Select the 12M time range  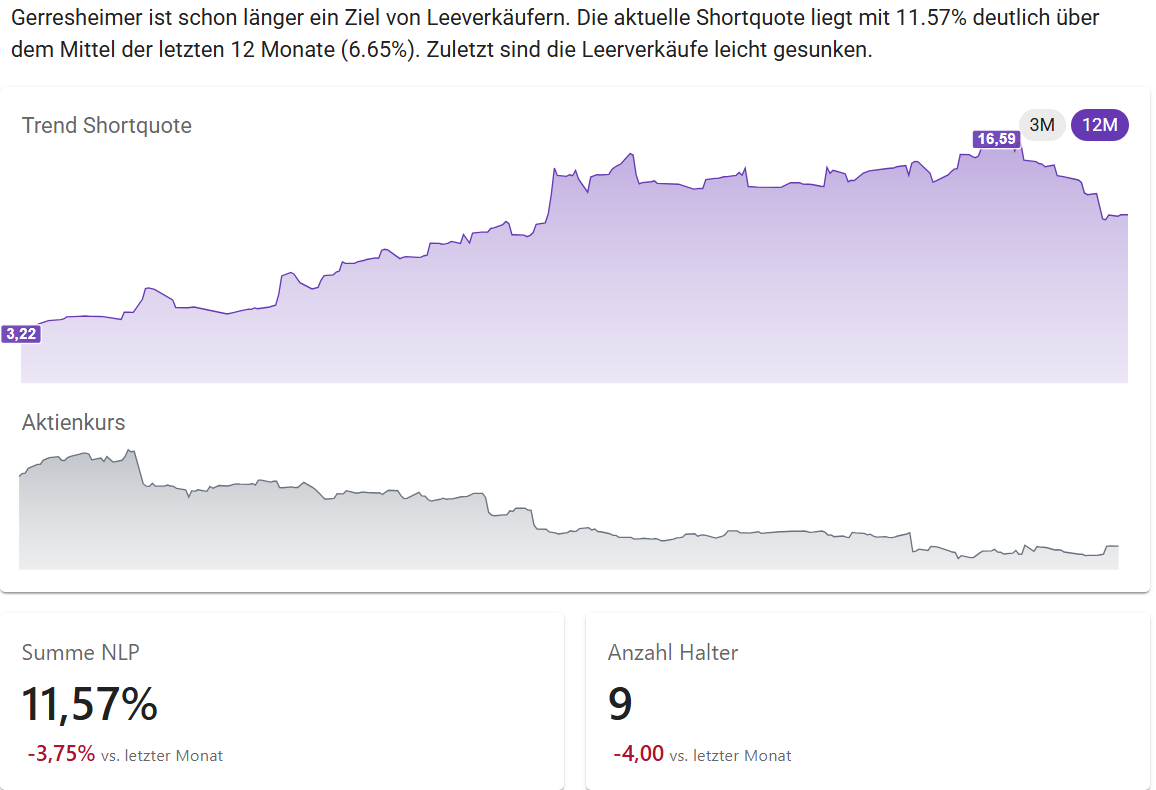[x=1099, y=124]
